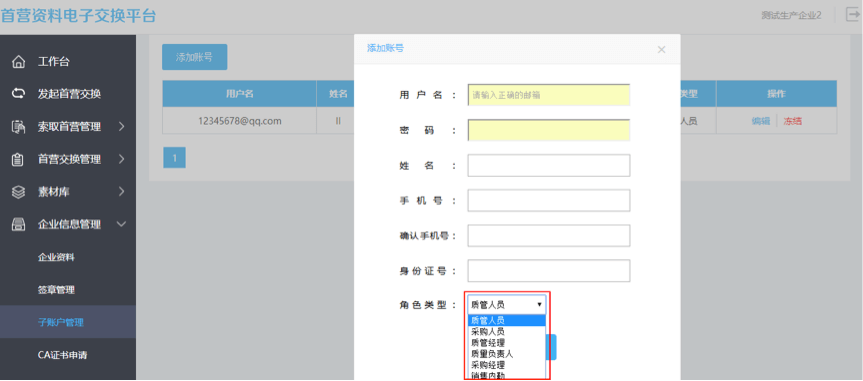
Task: Open the 角色类型 dropdown
Action: pyautogui.click(x=507, y=304)
